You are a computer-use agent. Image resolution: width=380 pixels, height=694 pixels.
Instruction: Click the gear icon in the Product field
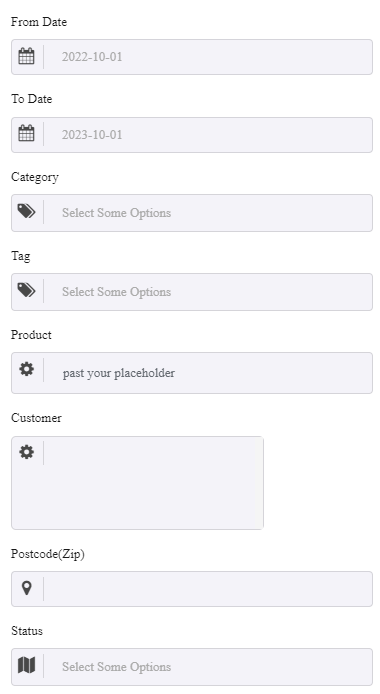click(x=27, y=369)
